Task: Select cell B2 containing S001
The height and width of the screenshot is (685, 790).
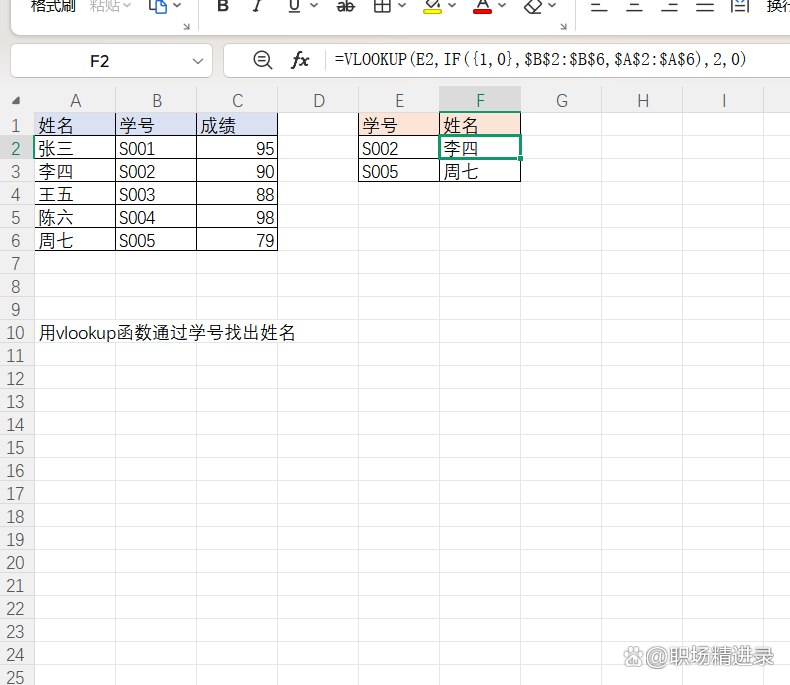Action: [x=156, y=148]
